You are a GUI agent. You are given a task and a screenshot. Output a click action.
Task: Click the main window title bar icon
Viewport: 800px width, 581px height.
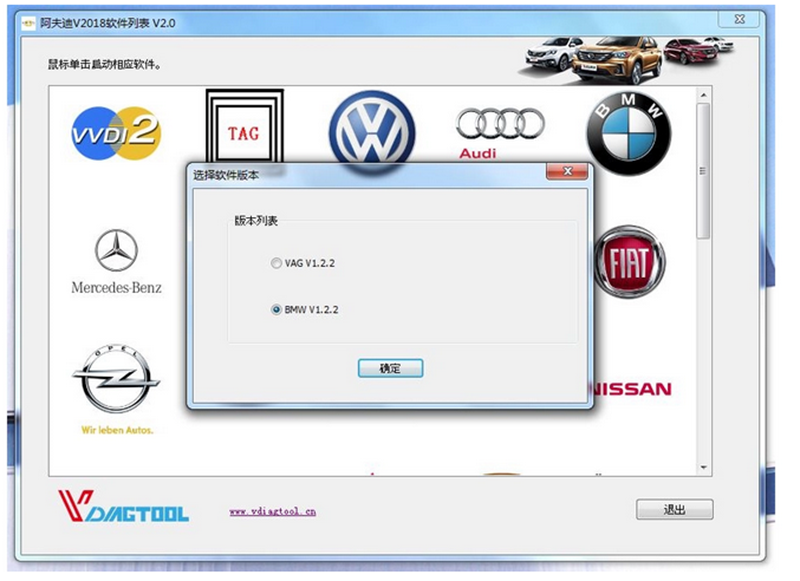pos(29,23)
